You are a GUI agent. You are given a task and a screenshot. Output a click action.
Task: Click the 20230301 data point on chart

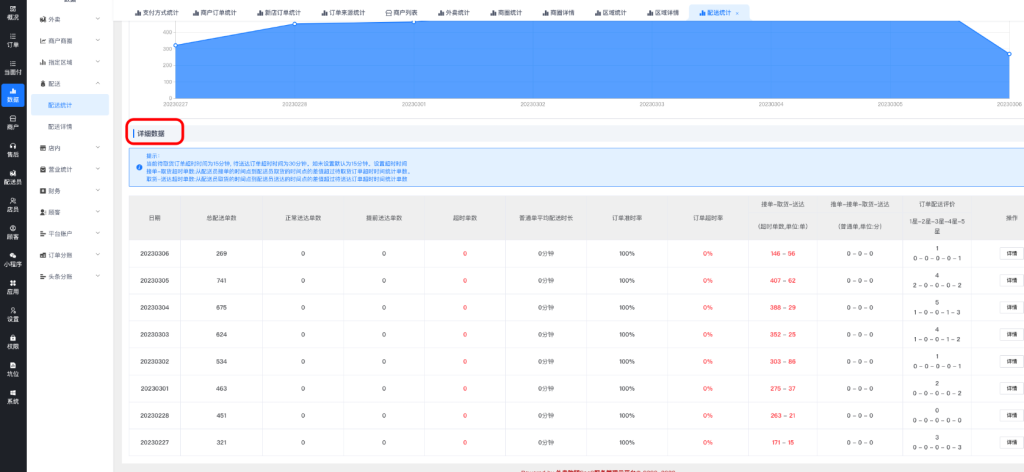(x=414, y=21)
